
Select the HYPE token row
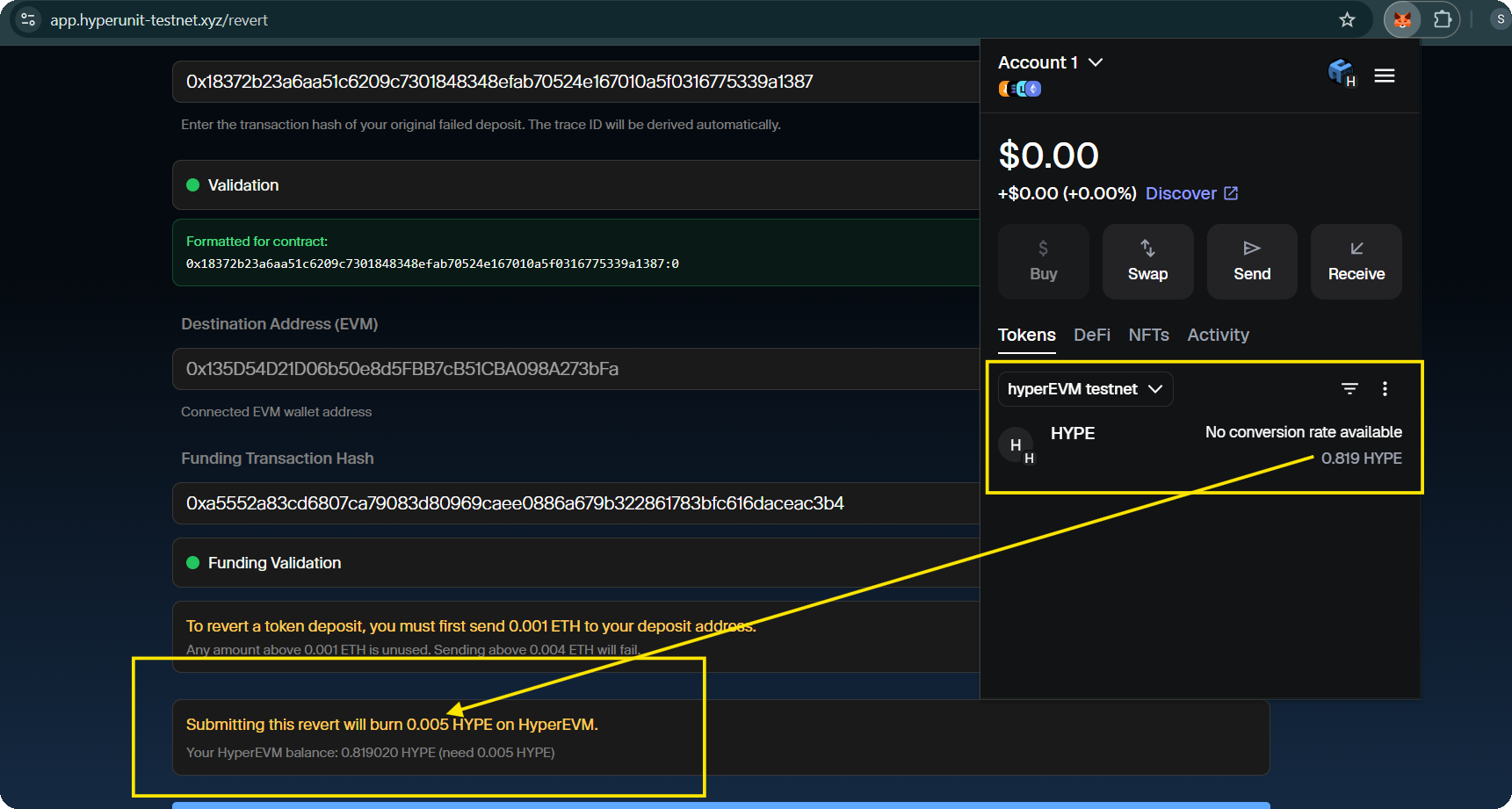tap(1200, 444)
